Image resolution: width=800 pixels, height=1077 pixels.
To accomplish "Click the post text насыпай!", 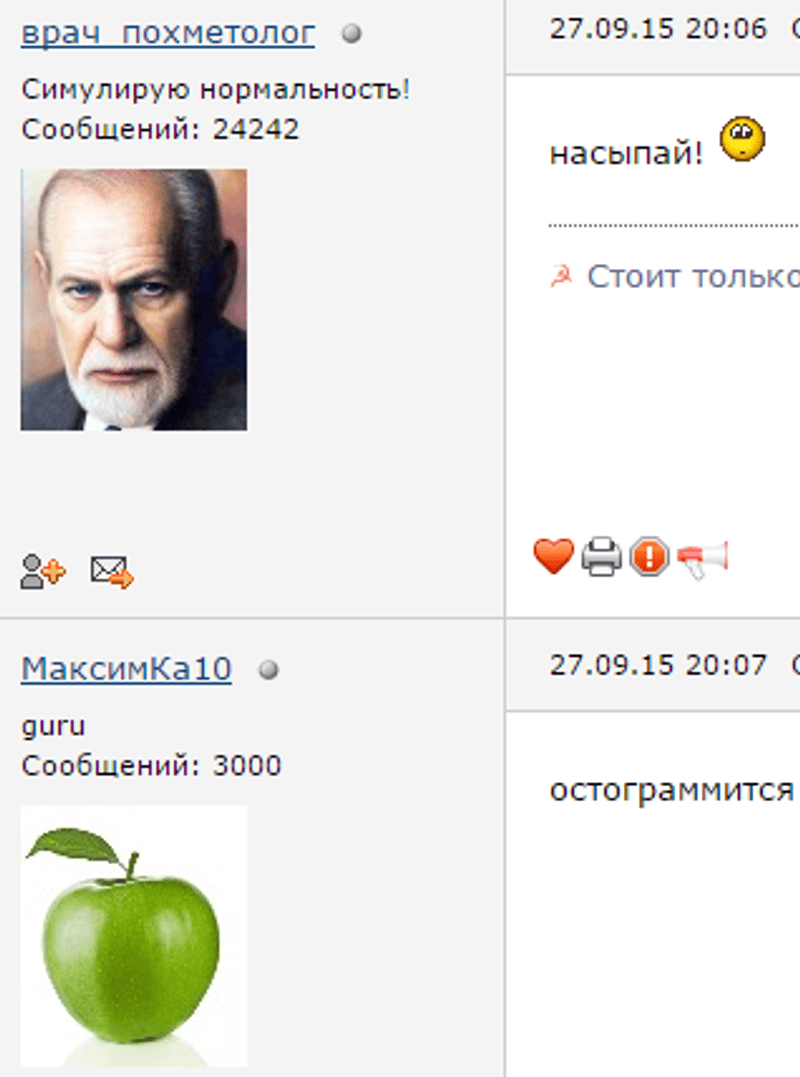I will [x=626, y=152].
